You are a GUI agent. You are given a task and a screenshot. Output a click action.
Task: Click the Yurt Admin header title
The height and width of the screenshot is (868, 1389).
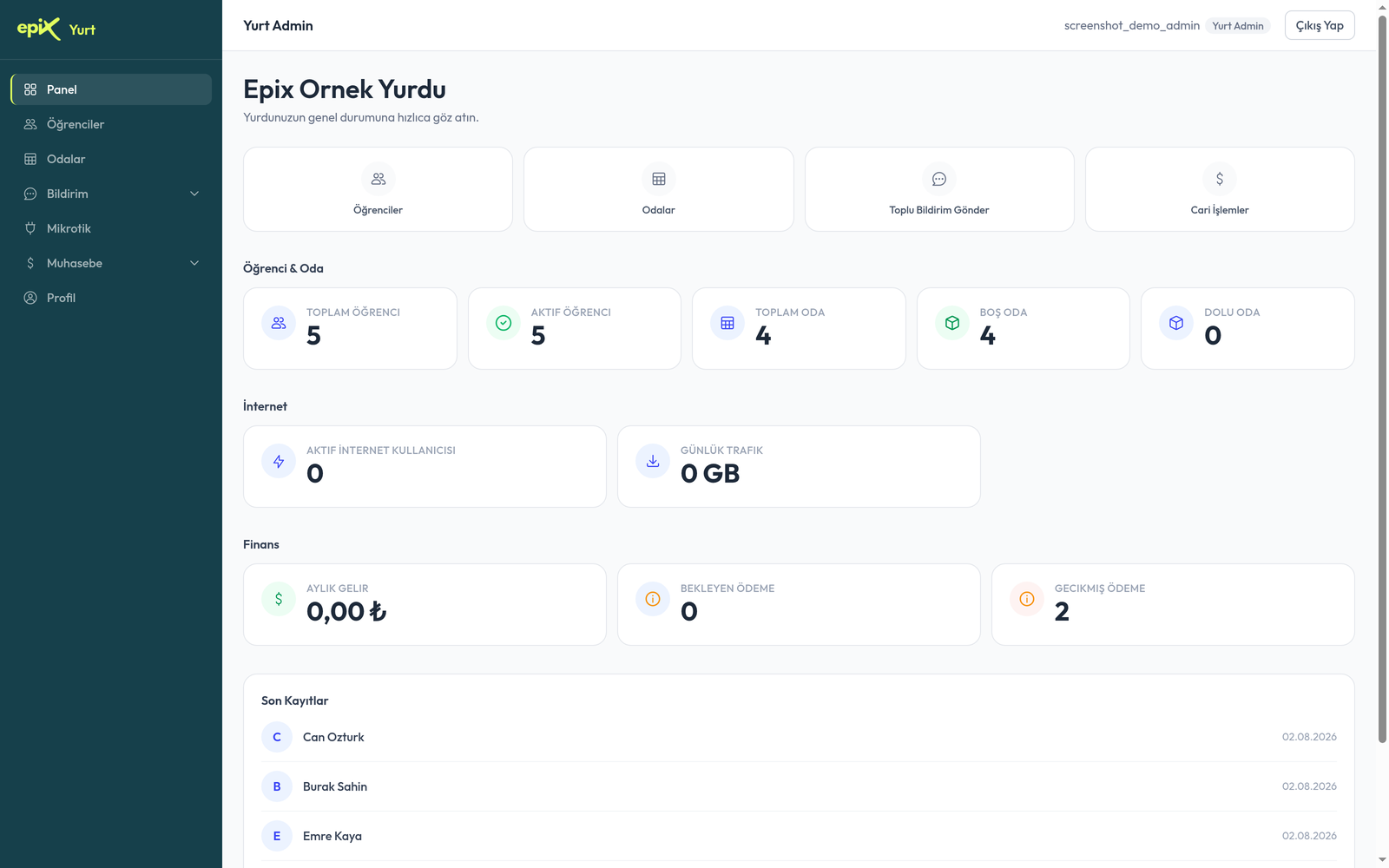(x=278, y=26)
